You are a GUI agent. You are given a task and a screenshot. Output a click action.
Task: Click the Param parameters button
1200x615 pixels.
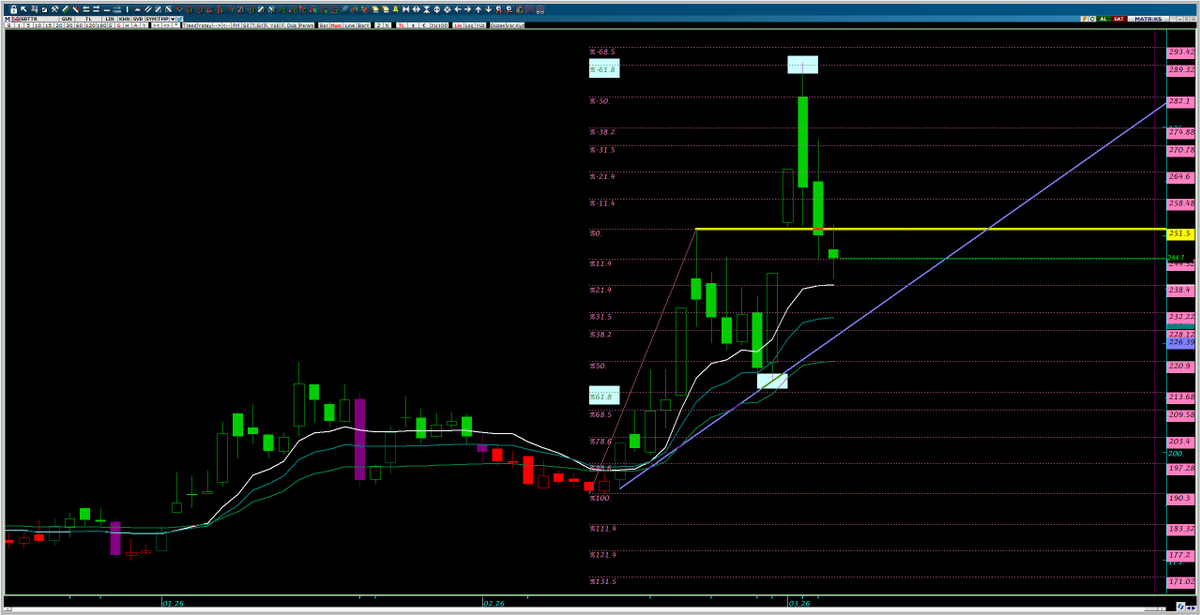click(306, 25)
